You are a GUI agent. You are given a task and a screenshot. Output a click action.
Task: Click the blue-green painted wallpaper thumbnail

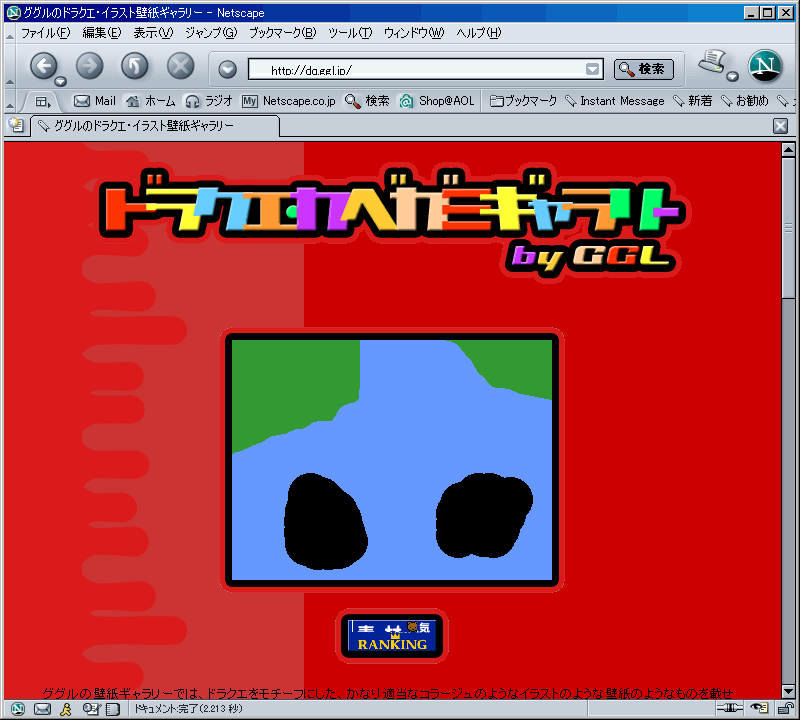[x=392, y=460]
